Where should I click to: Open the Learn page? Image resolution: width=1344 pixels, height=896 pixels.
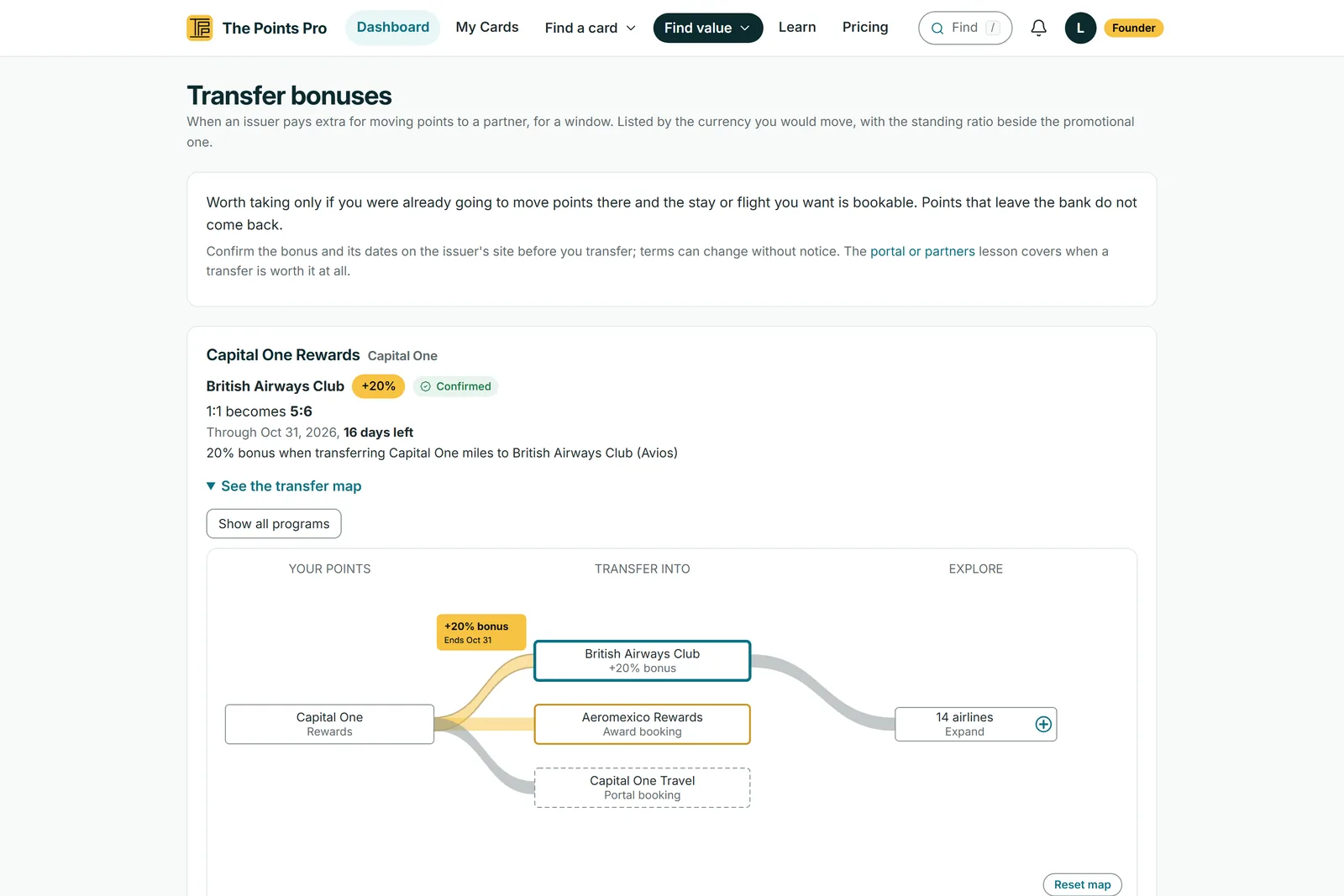pyautogui.click(x=797, y=27)
